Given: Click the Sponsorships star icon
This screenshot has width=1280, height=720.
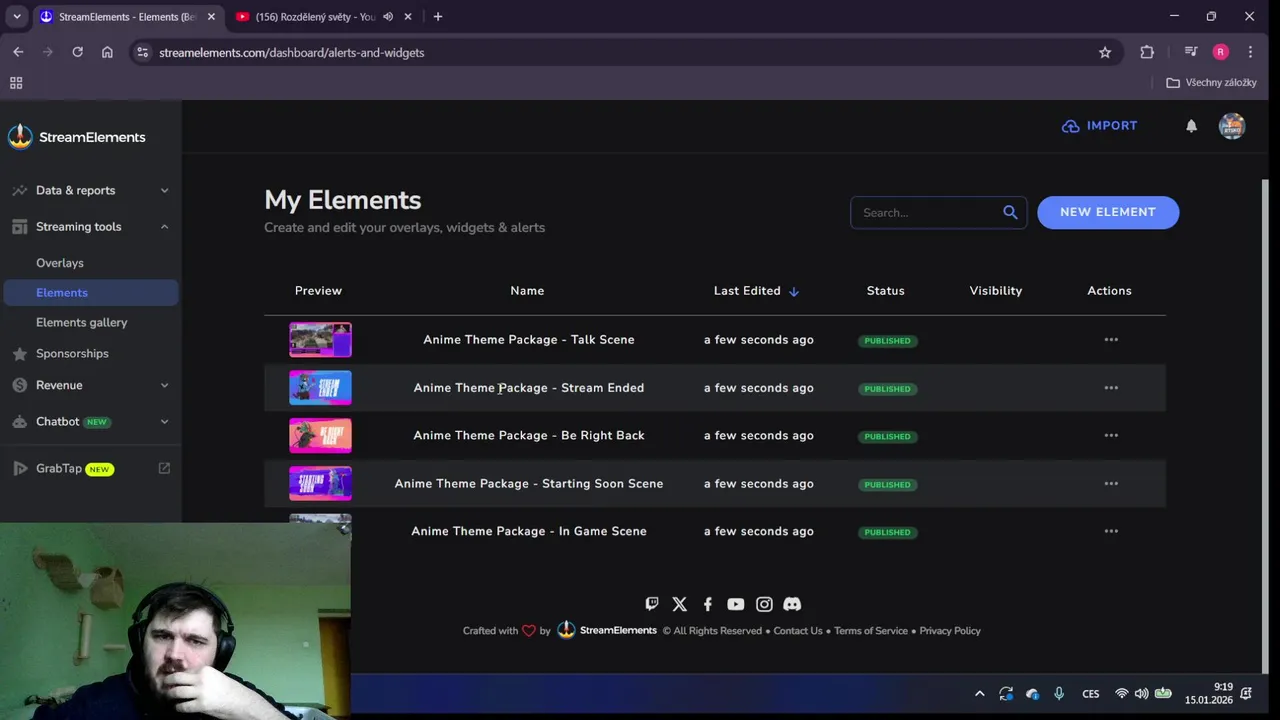Looking at the screenshot, I should click(19, 354).
